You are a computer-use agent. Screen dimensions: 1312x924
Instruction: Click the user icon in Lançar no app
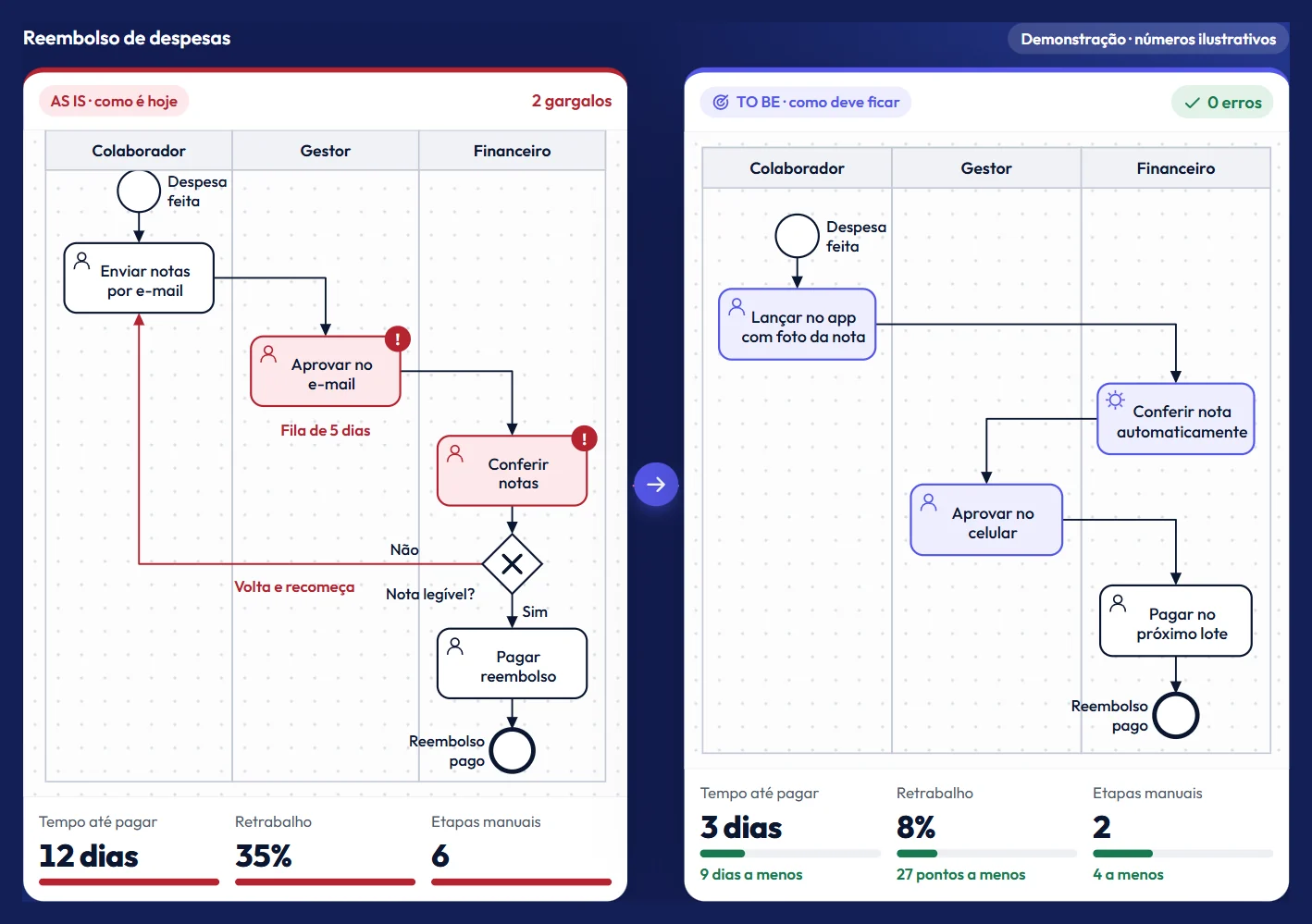(x=736, y=306)
